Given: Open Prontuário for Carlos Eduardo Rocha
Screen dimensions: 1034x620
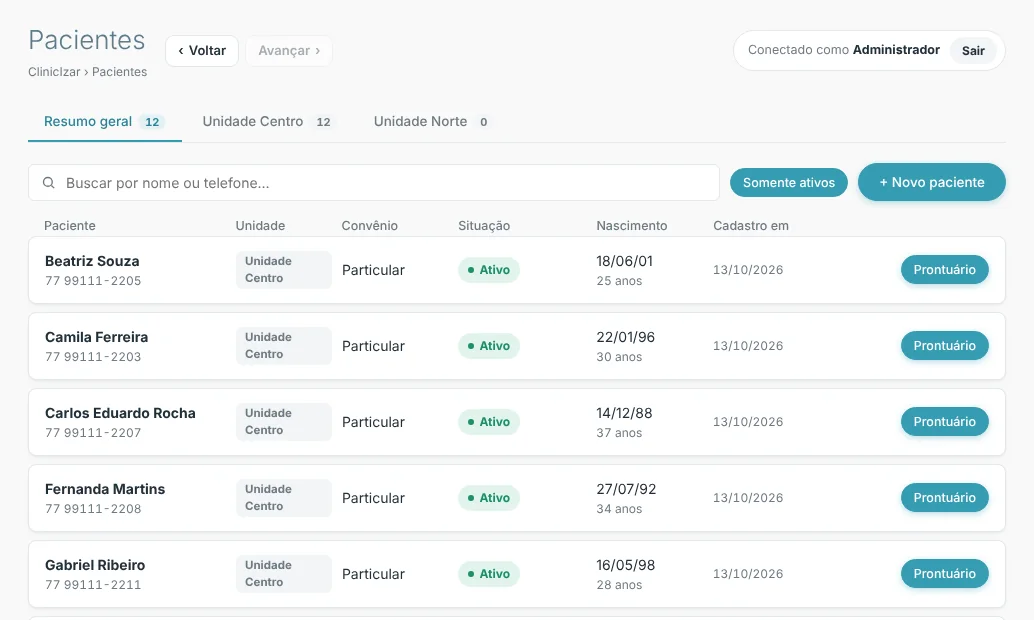Looking at the screenshot, I should (944, 421).
